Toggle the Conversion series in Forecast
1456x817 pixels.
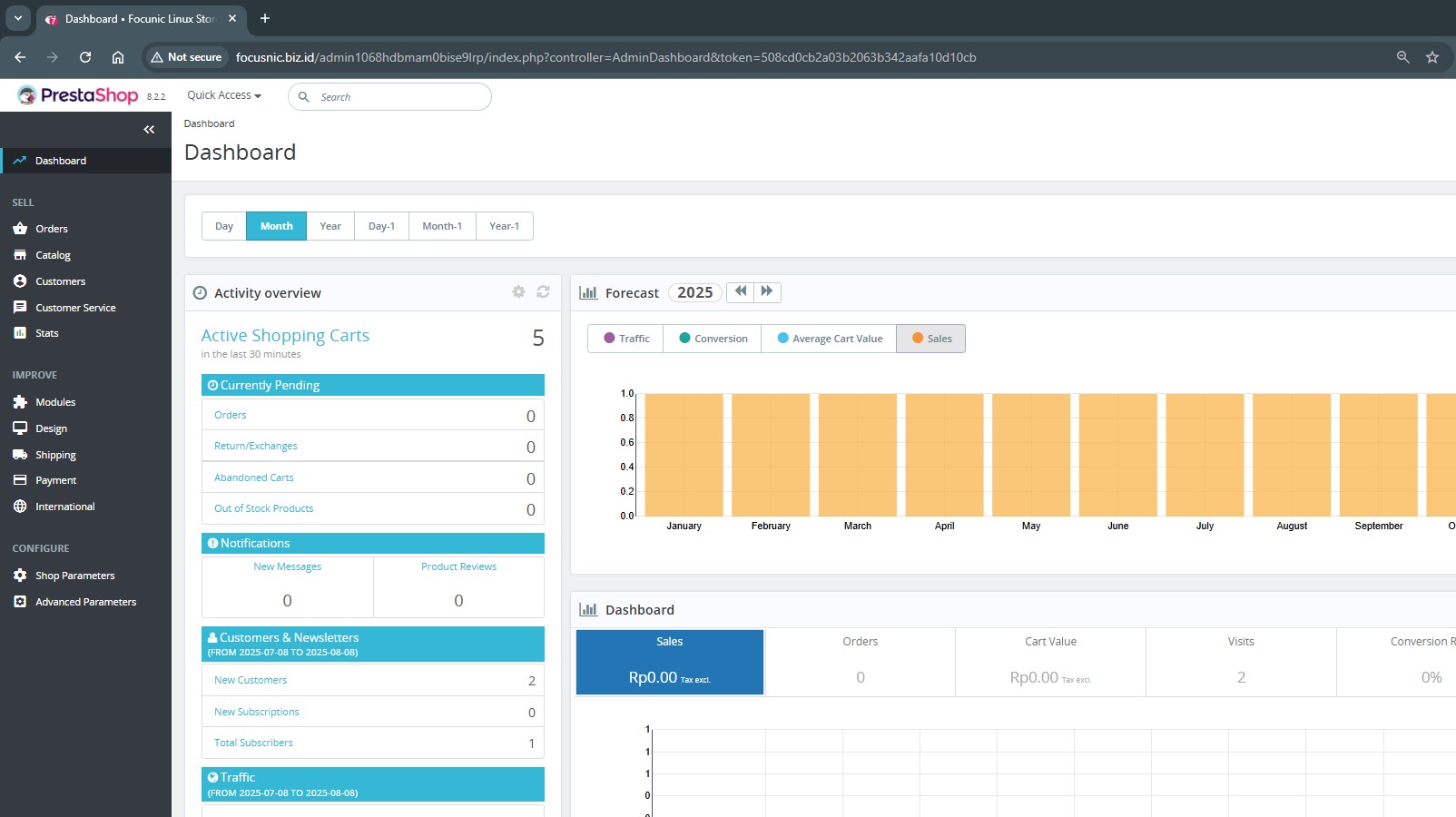tap(713, 339)
